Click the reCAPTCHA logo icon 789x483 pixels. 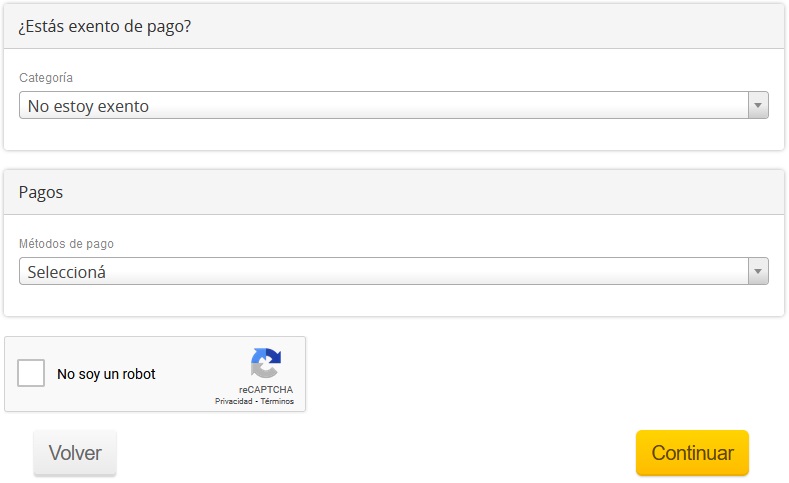coord(266,364)
